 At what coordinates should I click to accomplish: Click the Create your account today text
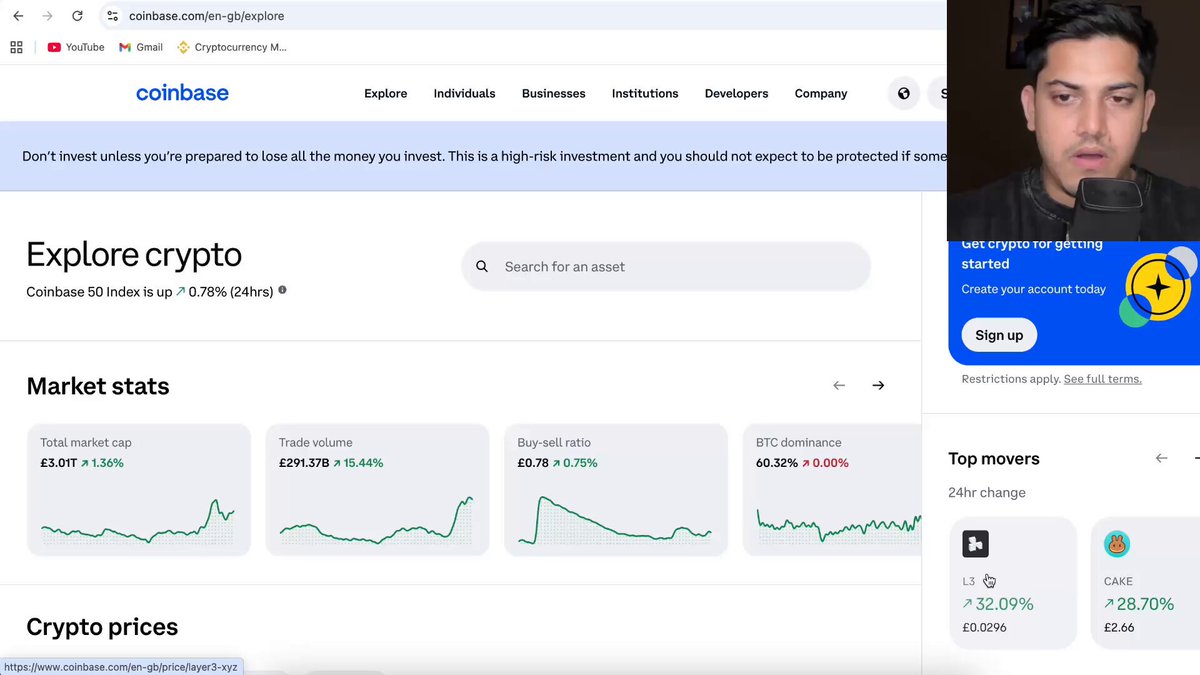[x=1034, y=289]
